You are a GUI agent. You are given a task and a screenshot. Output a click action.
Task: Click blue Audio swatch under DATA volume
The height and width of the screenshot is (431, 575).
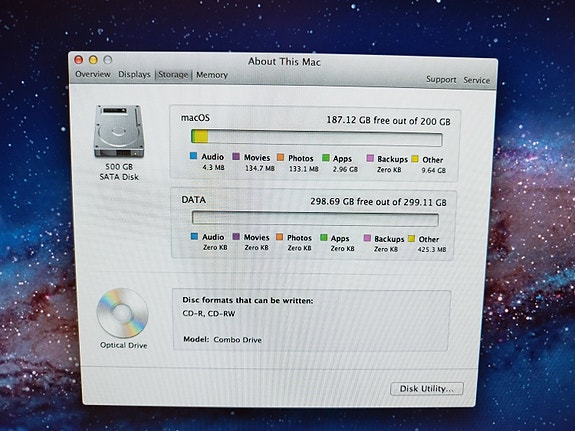[194, 236]
